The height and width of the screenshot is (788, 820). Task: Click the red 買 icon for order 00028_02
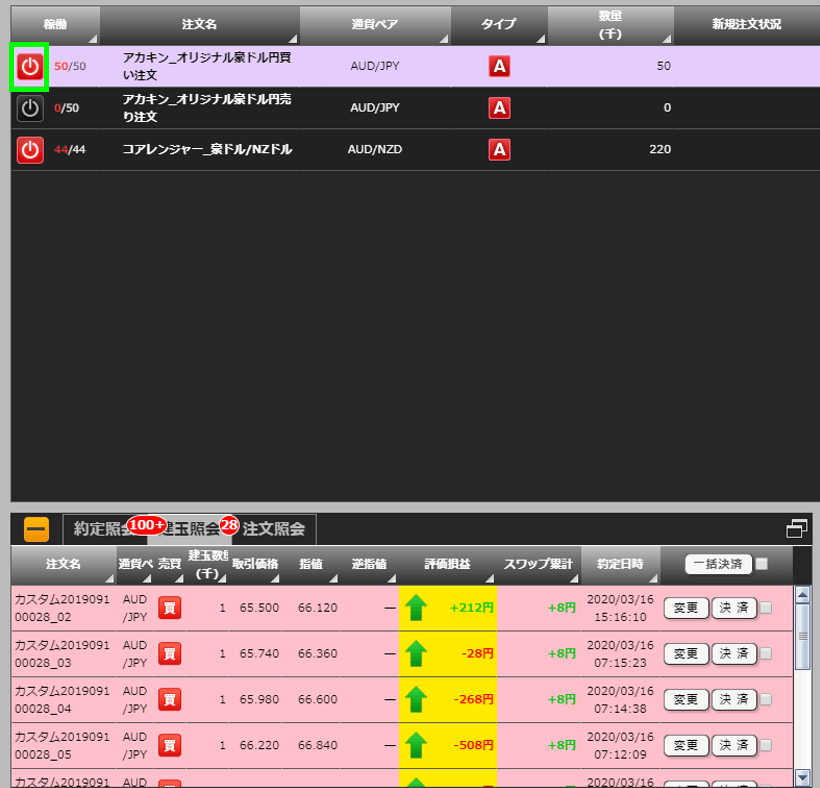[170, 607]
